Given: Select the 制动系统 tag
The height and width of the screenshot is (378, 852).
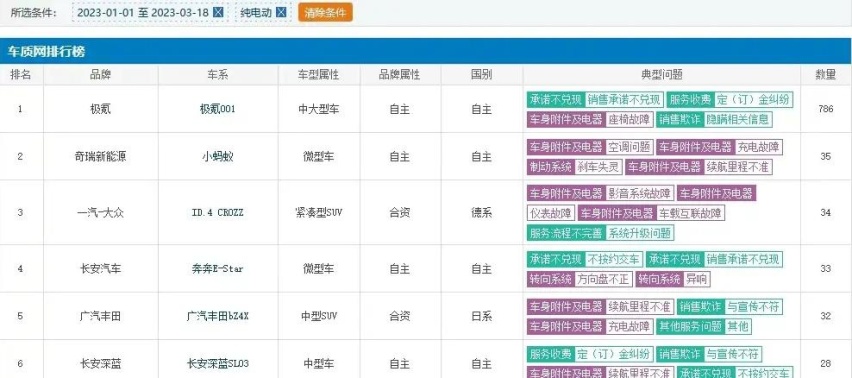Looking at the screenshot, I should tap(550, 167).
